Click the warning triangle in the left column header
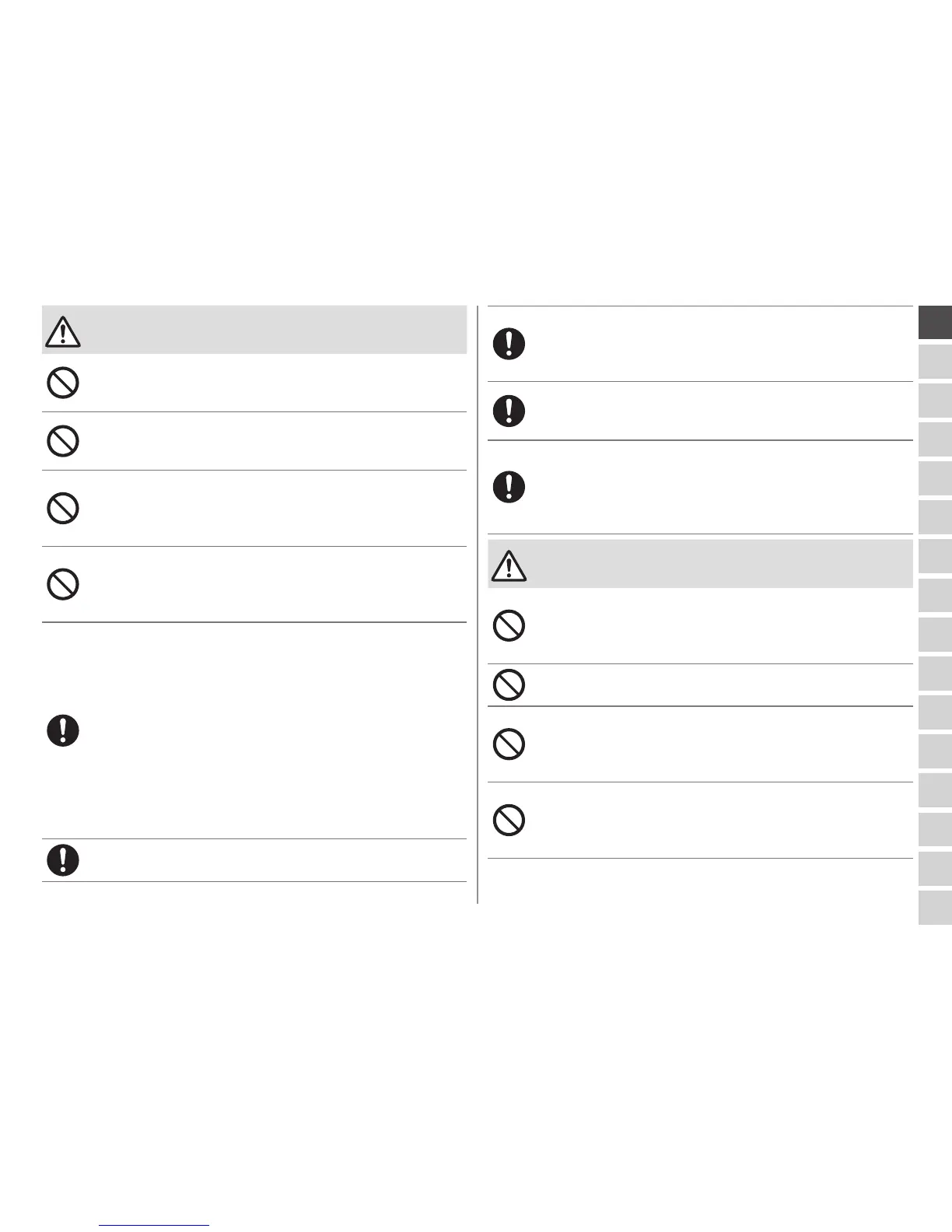 [x=63, y=331]
